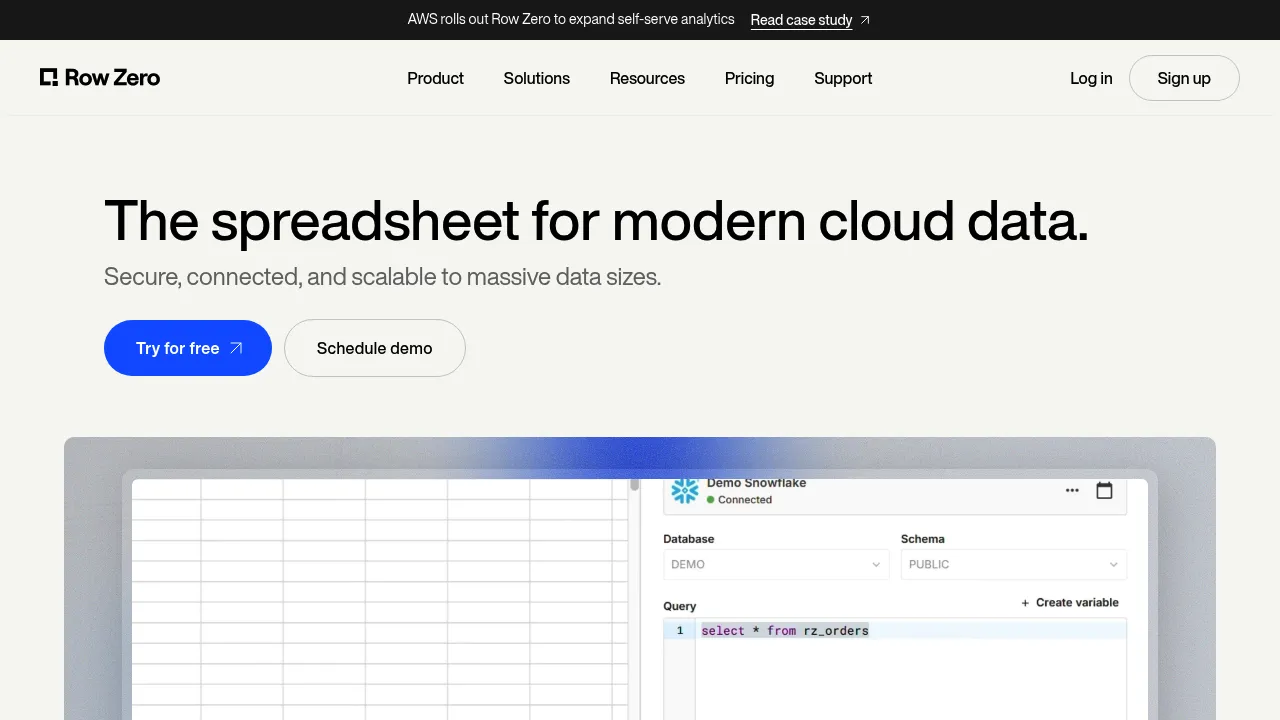The width and height of the screenshot is (1280, 720).
Task: Open the Product menu
Action: [x=435, y=78]
